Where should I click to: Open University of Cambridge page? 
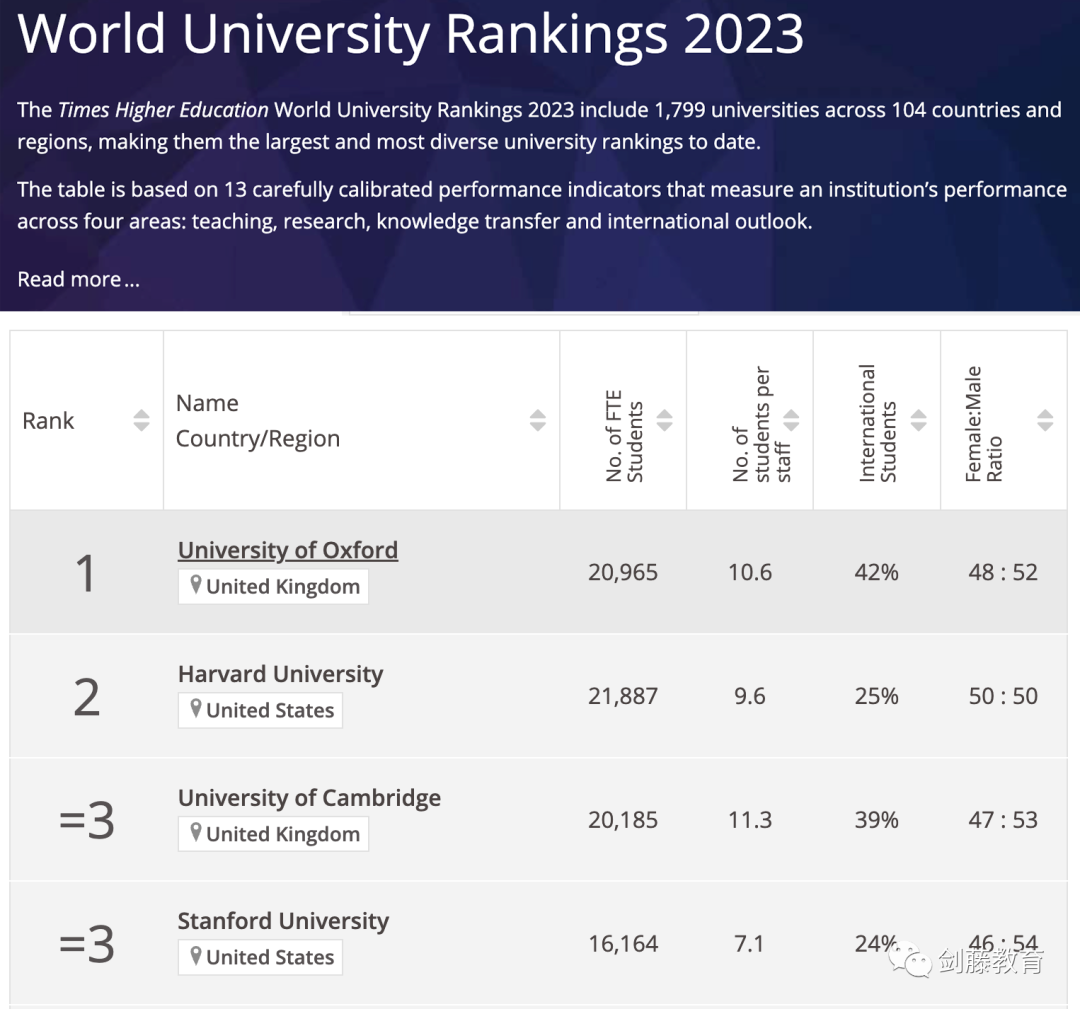309,798
